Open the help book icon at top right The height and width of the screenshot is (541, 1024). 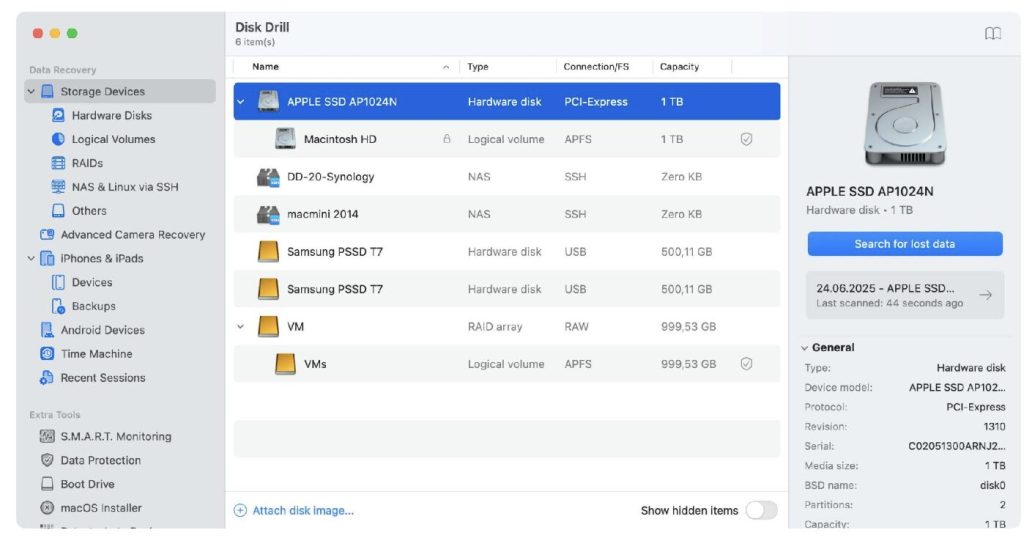[x=993, y=33]
